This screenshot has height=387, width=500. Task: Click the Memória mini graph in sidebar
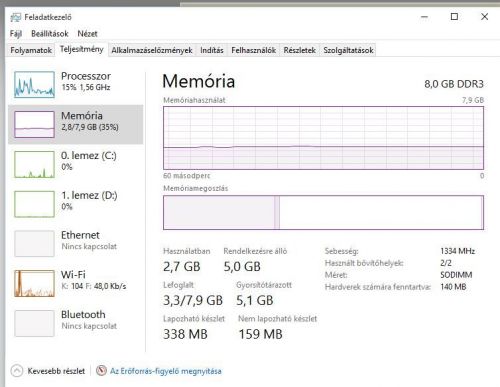coord(34,124)
